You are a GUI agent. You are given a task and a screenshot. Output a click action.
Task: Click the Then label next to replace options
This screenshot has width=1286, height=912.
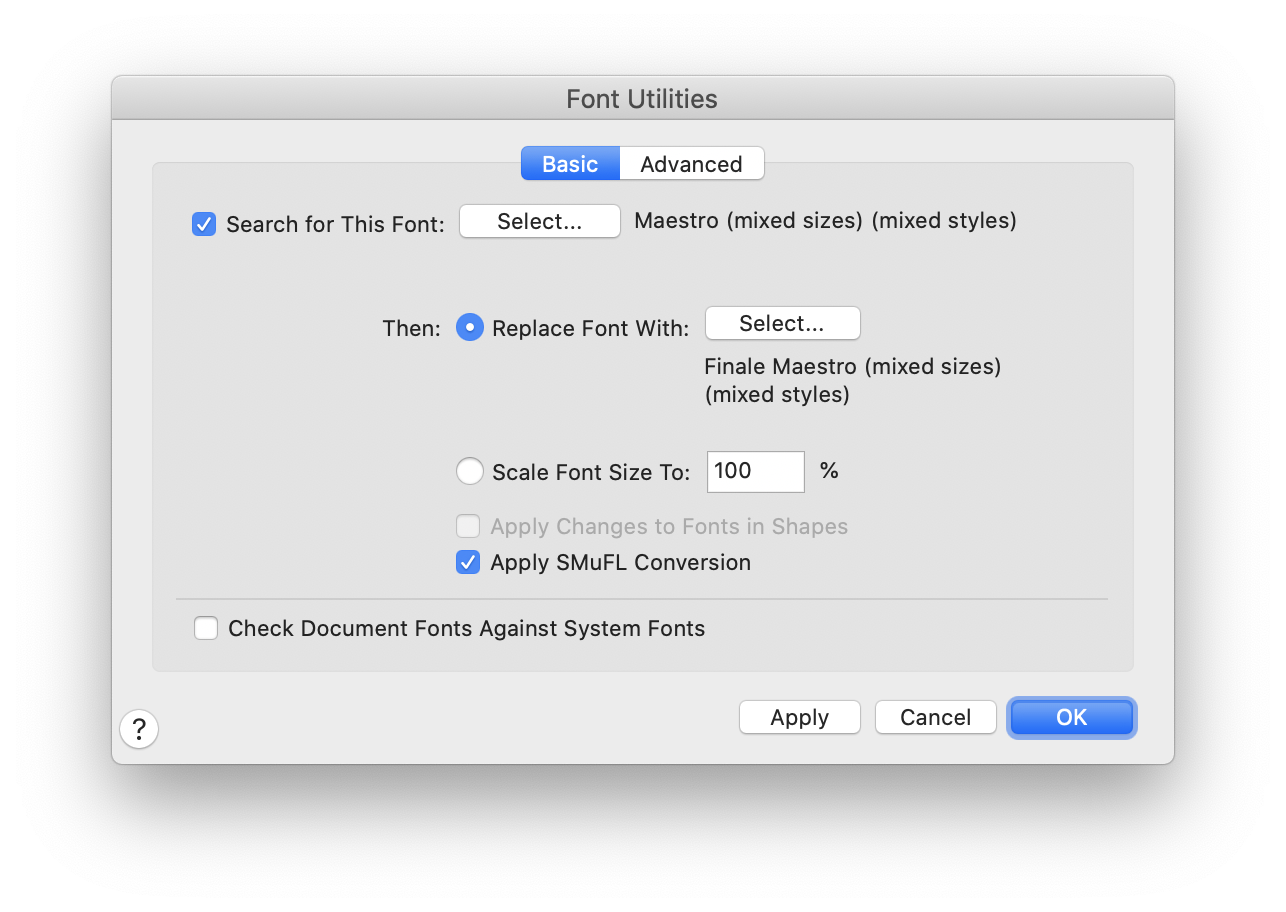tap(410, 327)
